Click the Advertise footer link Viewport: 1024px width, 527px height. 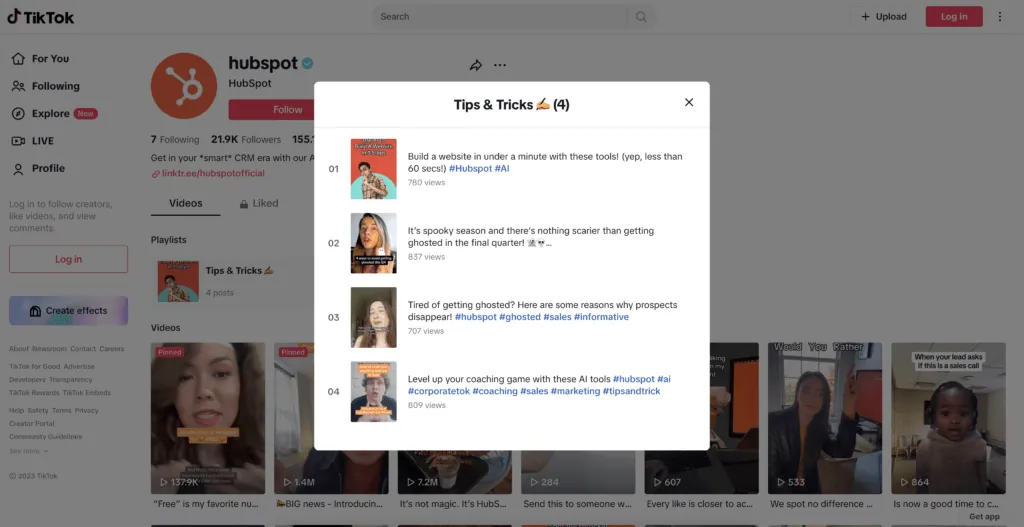click(x=79, y=366)
